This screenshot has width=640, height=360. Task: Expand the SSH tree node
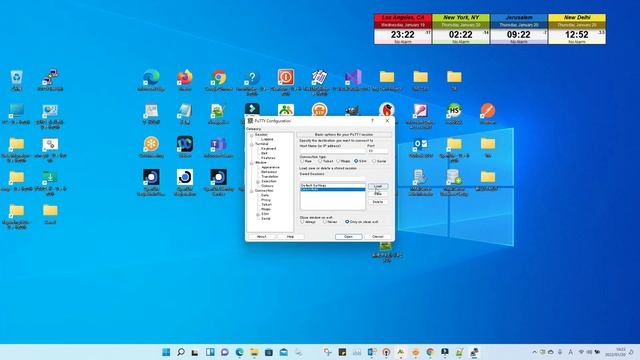[258, 214]
